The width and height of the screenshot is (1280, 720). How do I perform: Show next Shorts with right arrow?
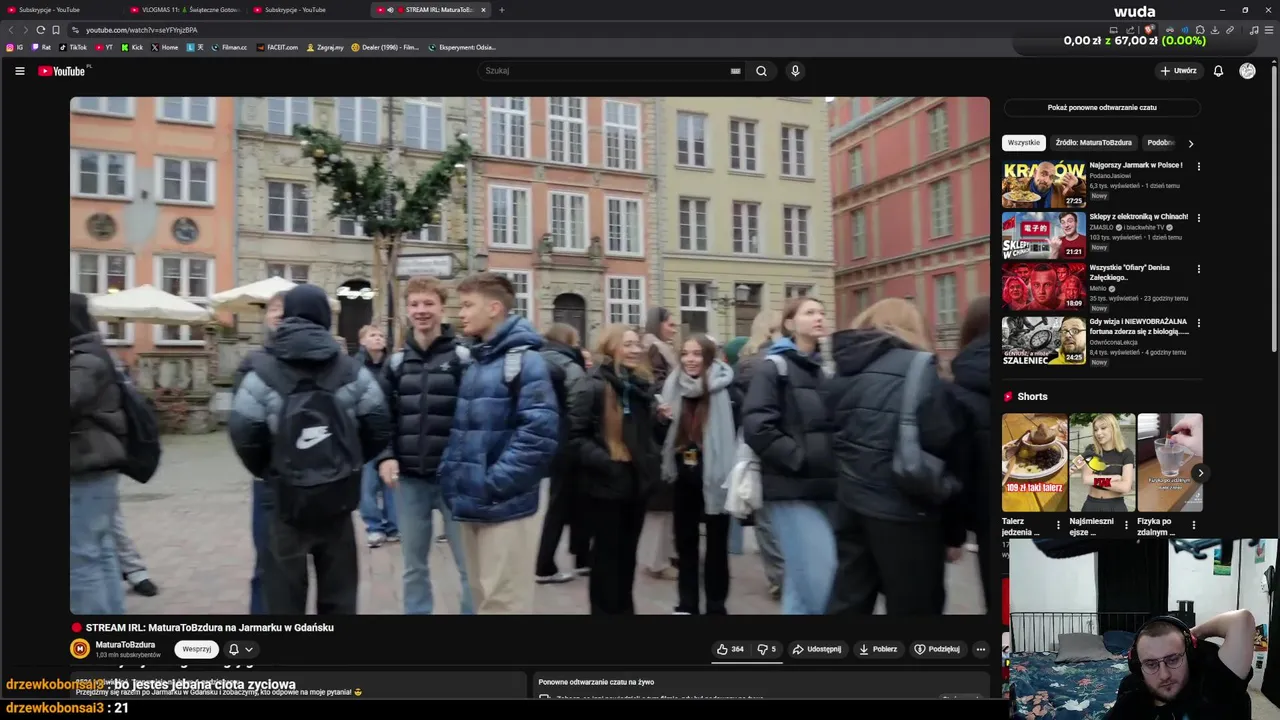tap(1200, 473)
